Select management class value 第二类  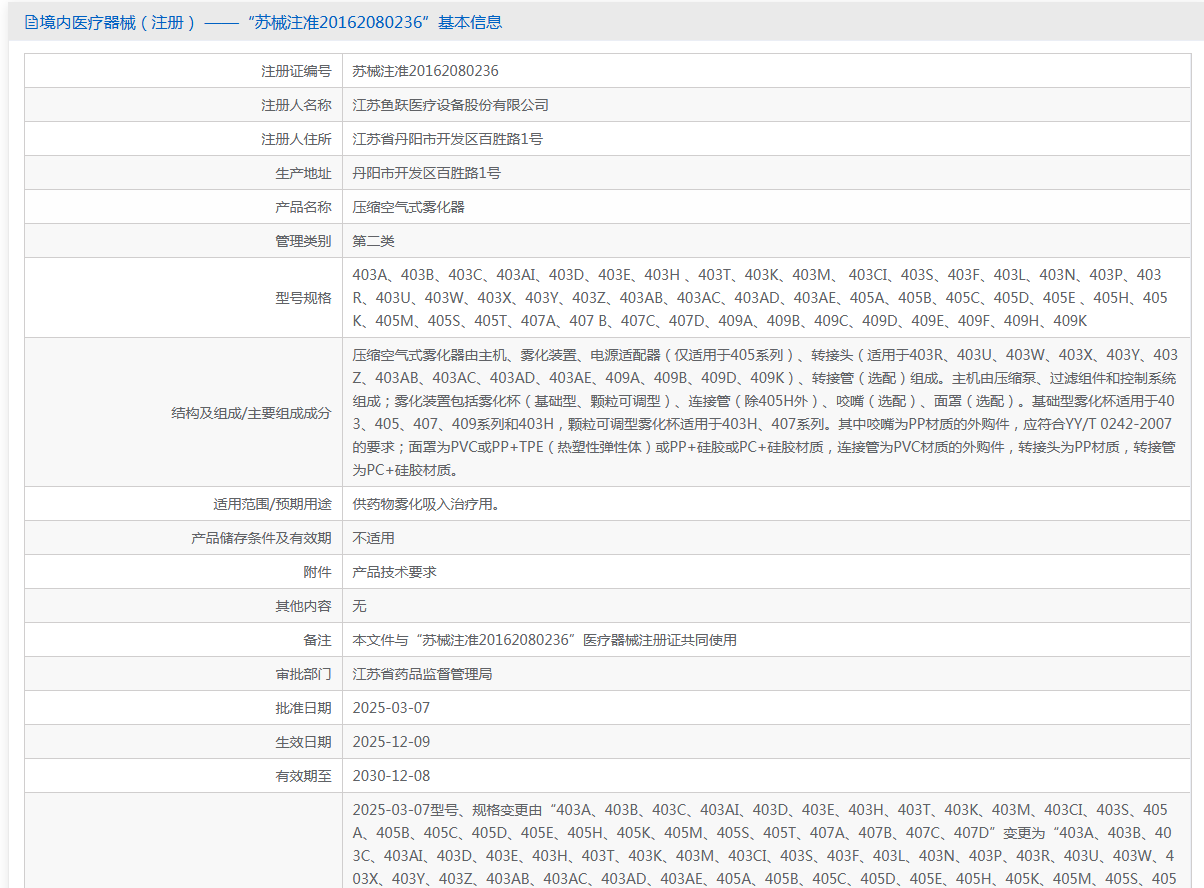(x=374, y=241)
